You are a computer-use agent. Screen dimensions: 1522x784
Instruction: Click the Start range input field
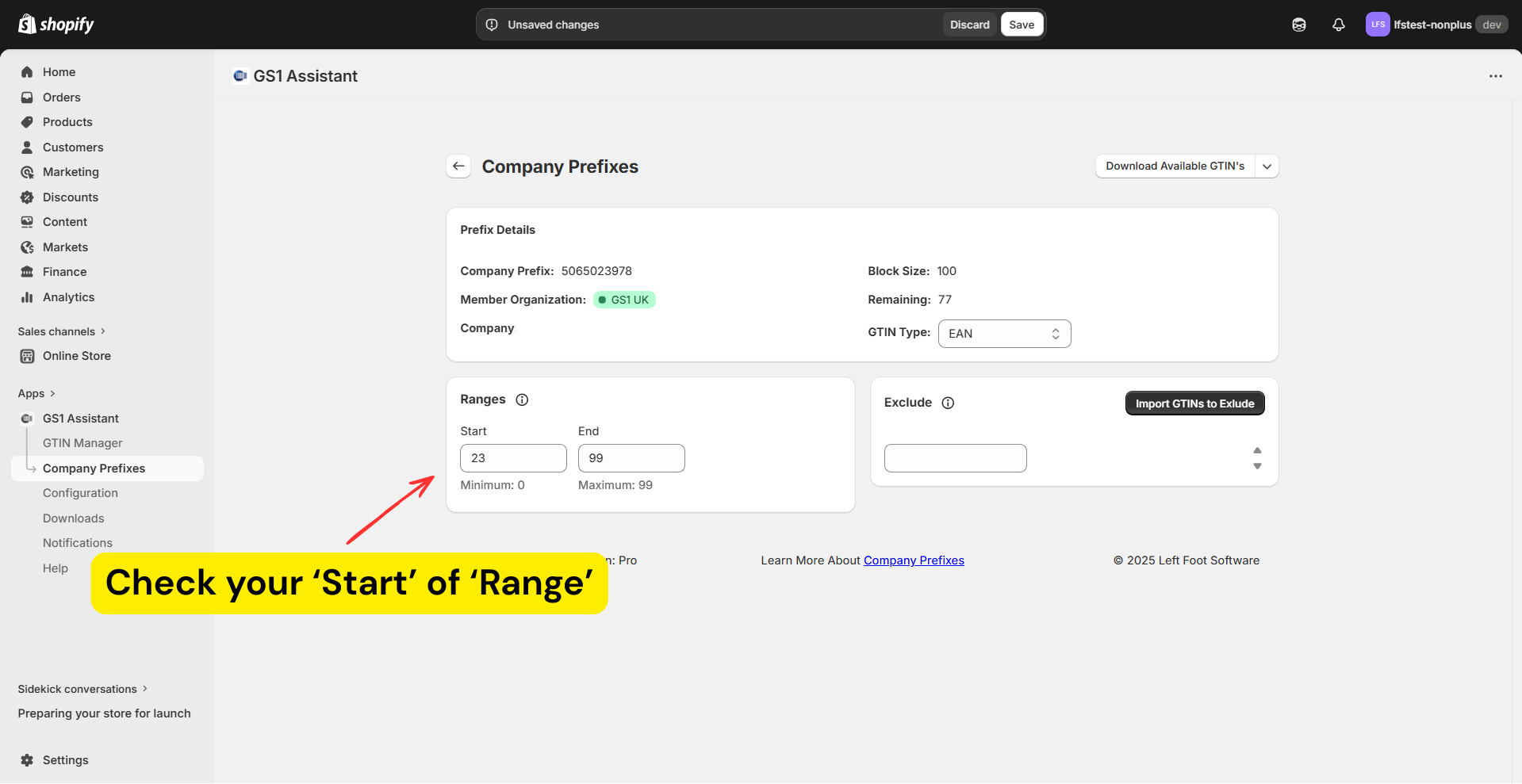click(513, 458)
